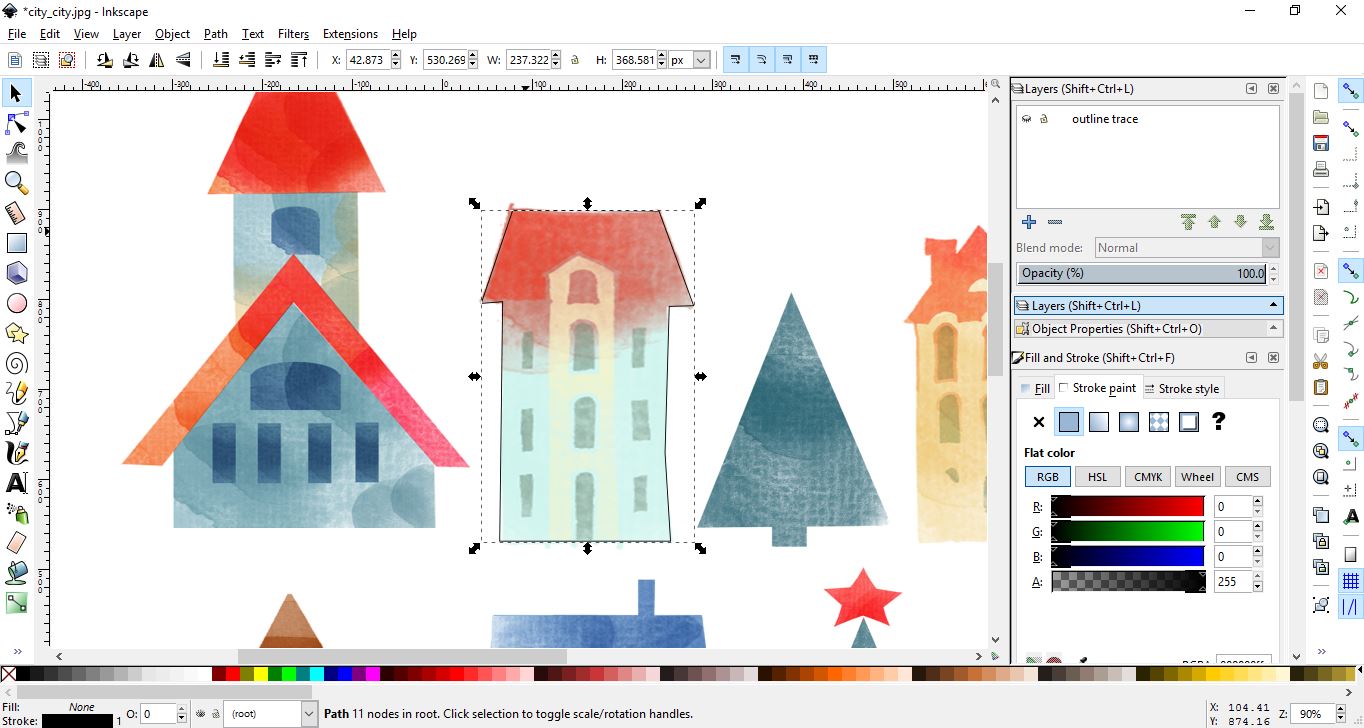Toggle the width-height aspect ratio lock
Screen dimensions: 1364x728
pyautogui.click(x=577, y=59)
